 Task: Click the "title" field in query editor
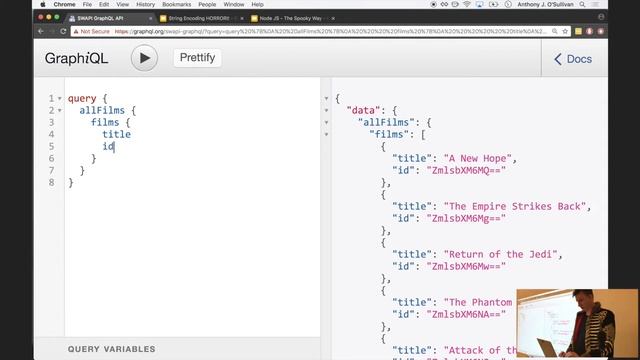tap(116, 134)
